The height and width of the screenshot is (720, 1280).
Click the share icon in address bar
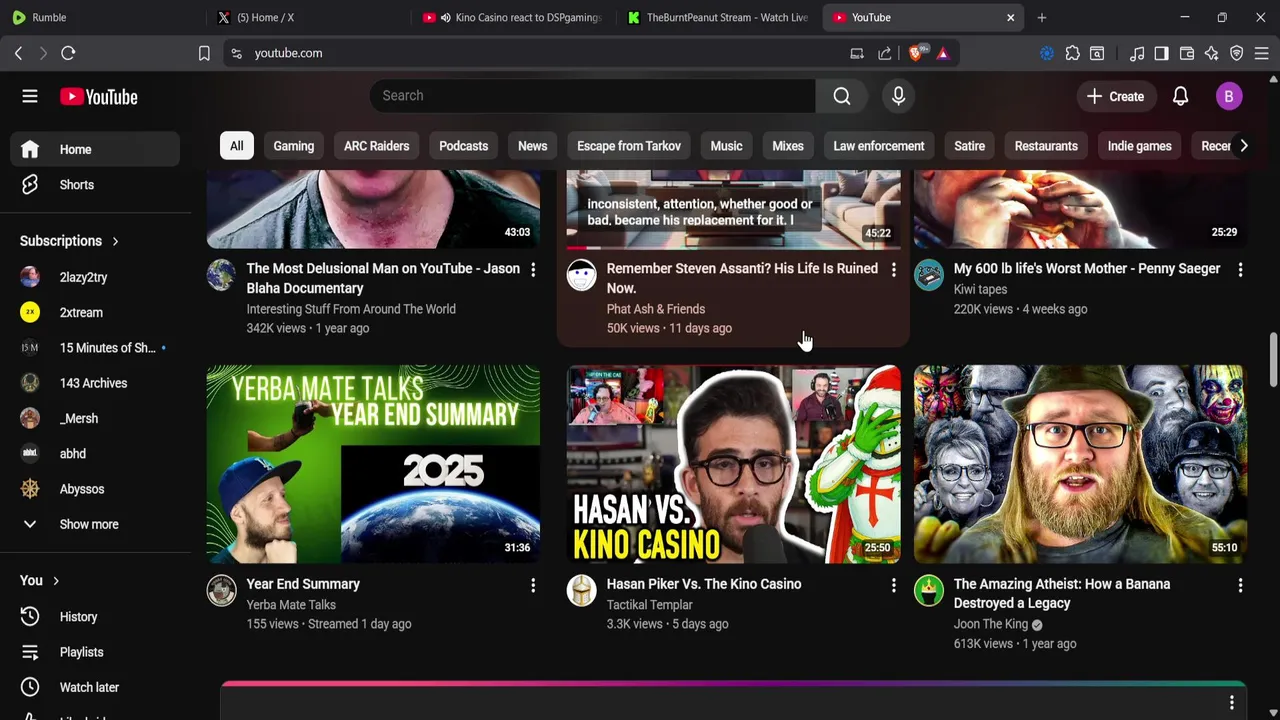tap(885, 53)
